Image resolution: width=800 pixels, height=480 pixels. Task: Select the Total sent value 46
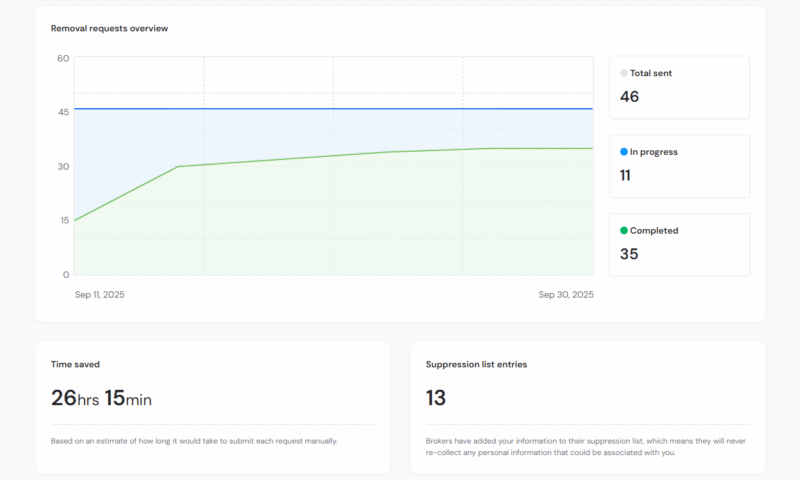629,97
